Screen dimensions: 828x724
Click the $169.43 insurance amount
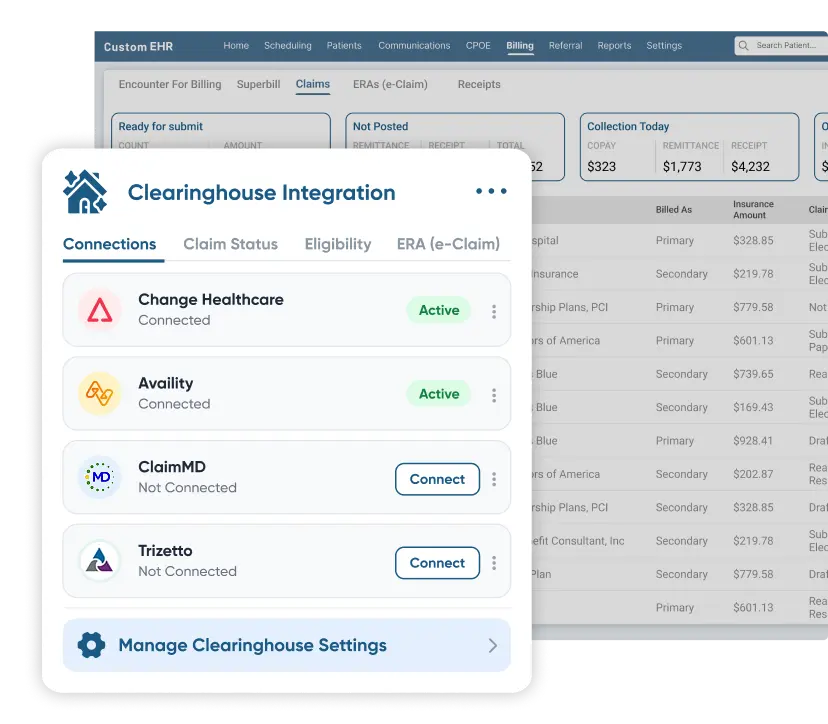click(753, 407)
